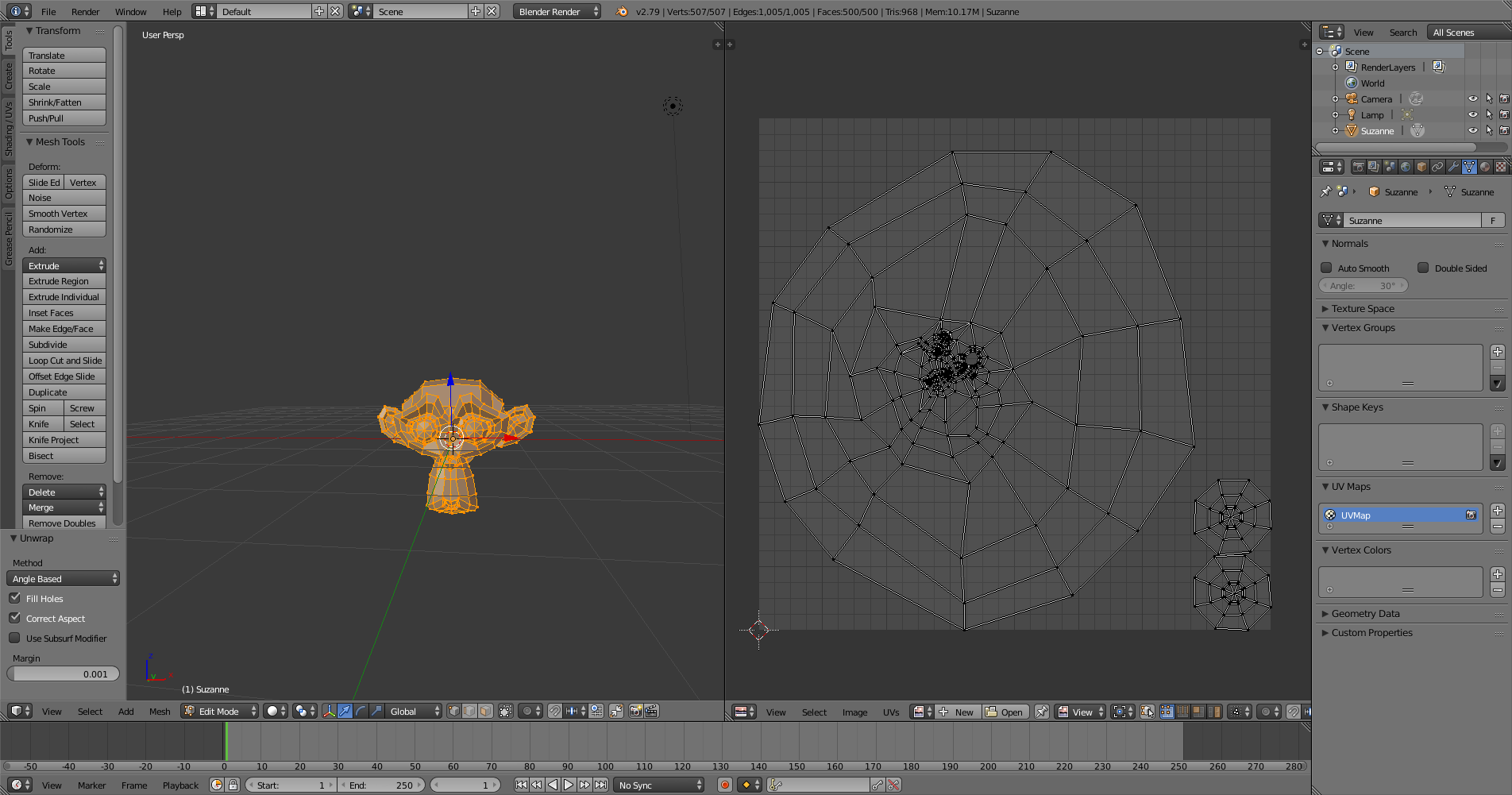
Task: Click the OpenGL render image icon
Action: pos(635,711)
